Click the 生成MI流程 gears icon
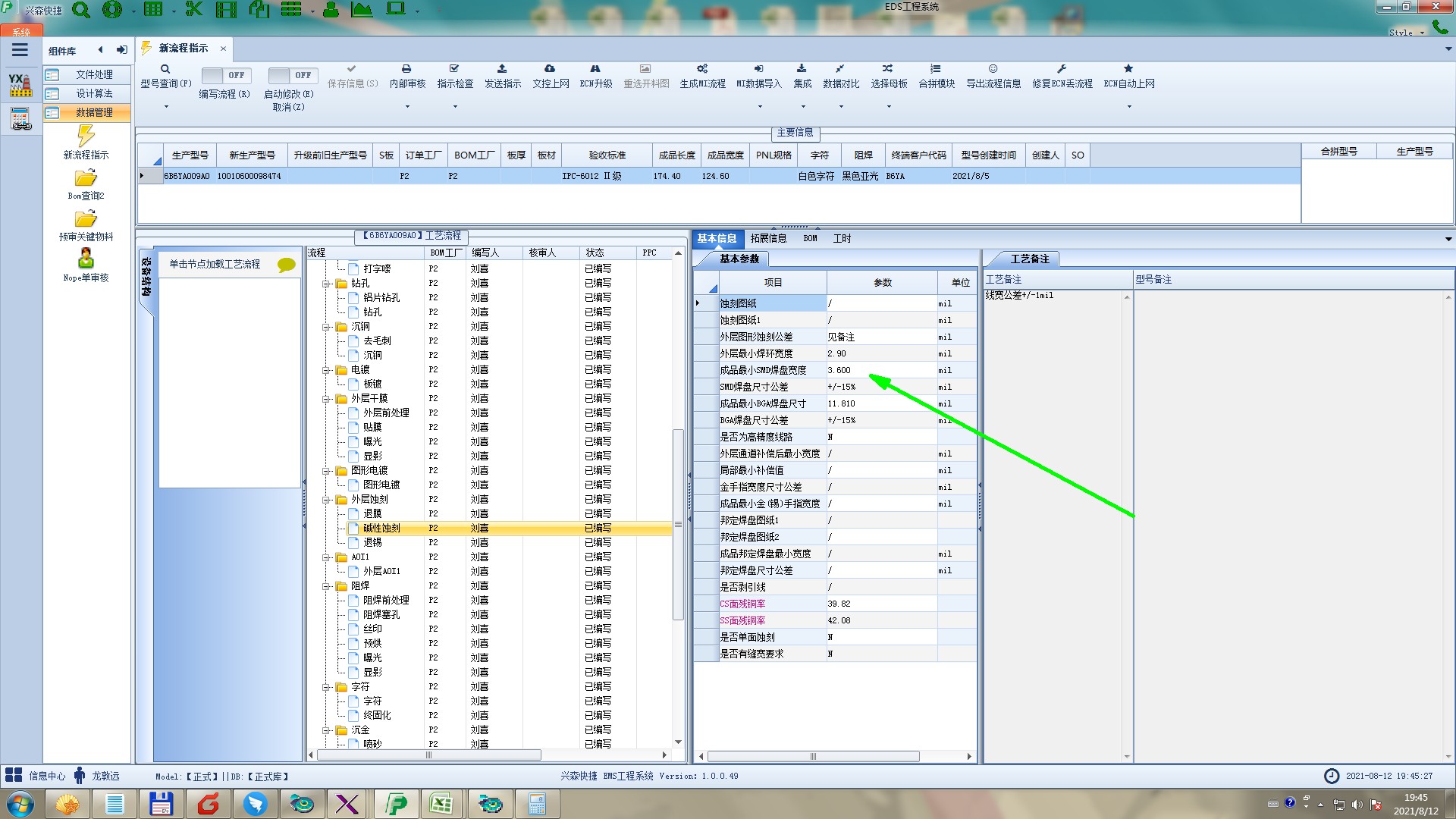 pos(702,69)
